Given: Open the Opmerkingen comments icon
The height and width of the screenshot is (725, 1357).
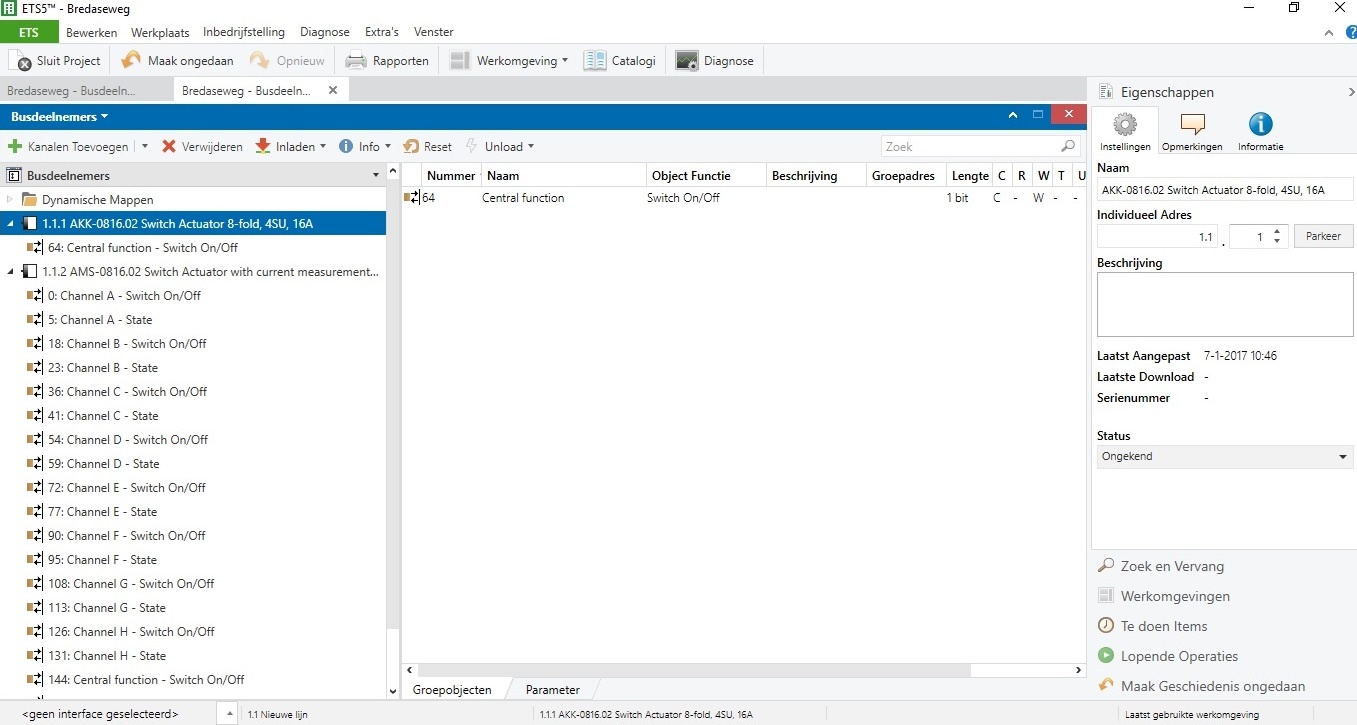Looking at the screenshot, I should pyautogui.click(x=1192, y=125).
